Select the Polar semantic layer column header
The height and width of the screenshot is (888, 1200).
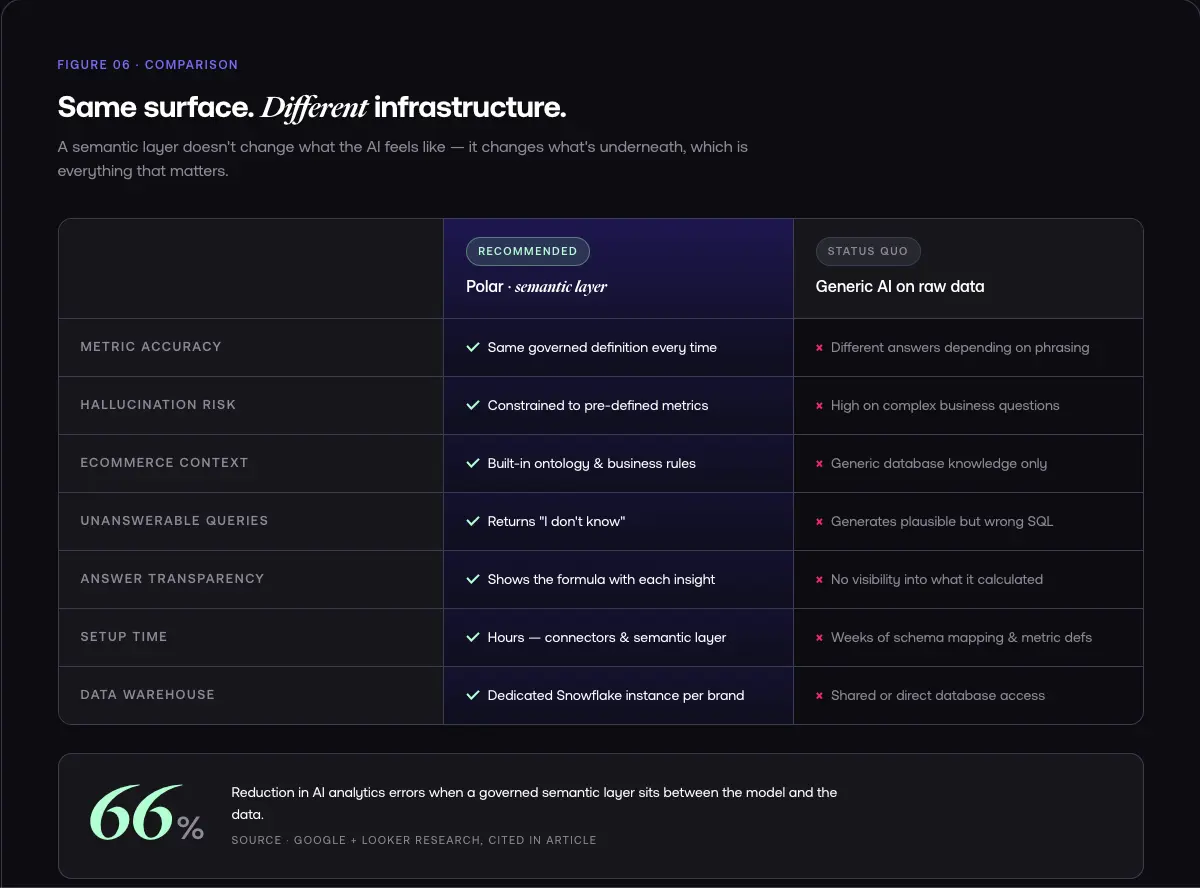[x=537, y=287]
